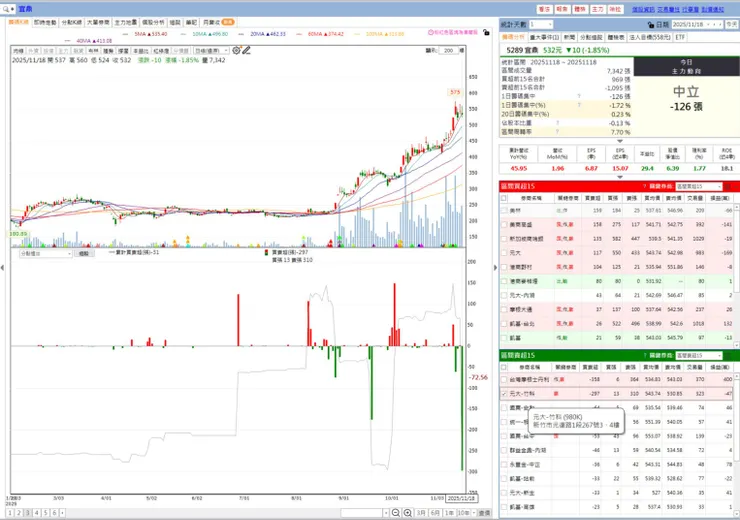This screenshot has height=520, width=740.
Task: Expand the triangle below the fundamentals row
Action: pyautogui.click(x=620, y=177)
